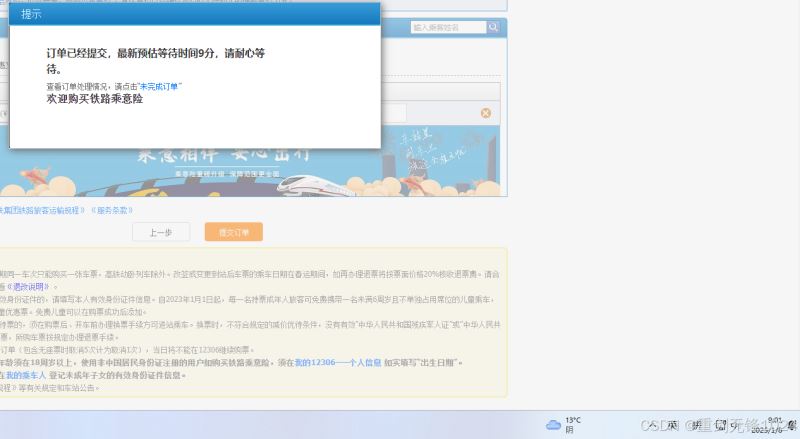Click the orange 提交订单 button
Image resolution: width=800 pixels, height=439 pixels.
click(234, 232)
